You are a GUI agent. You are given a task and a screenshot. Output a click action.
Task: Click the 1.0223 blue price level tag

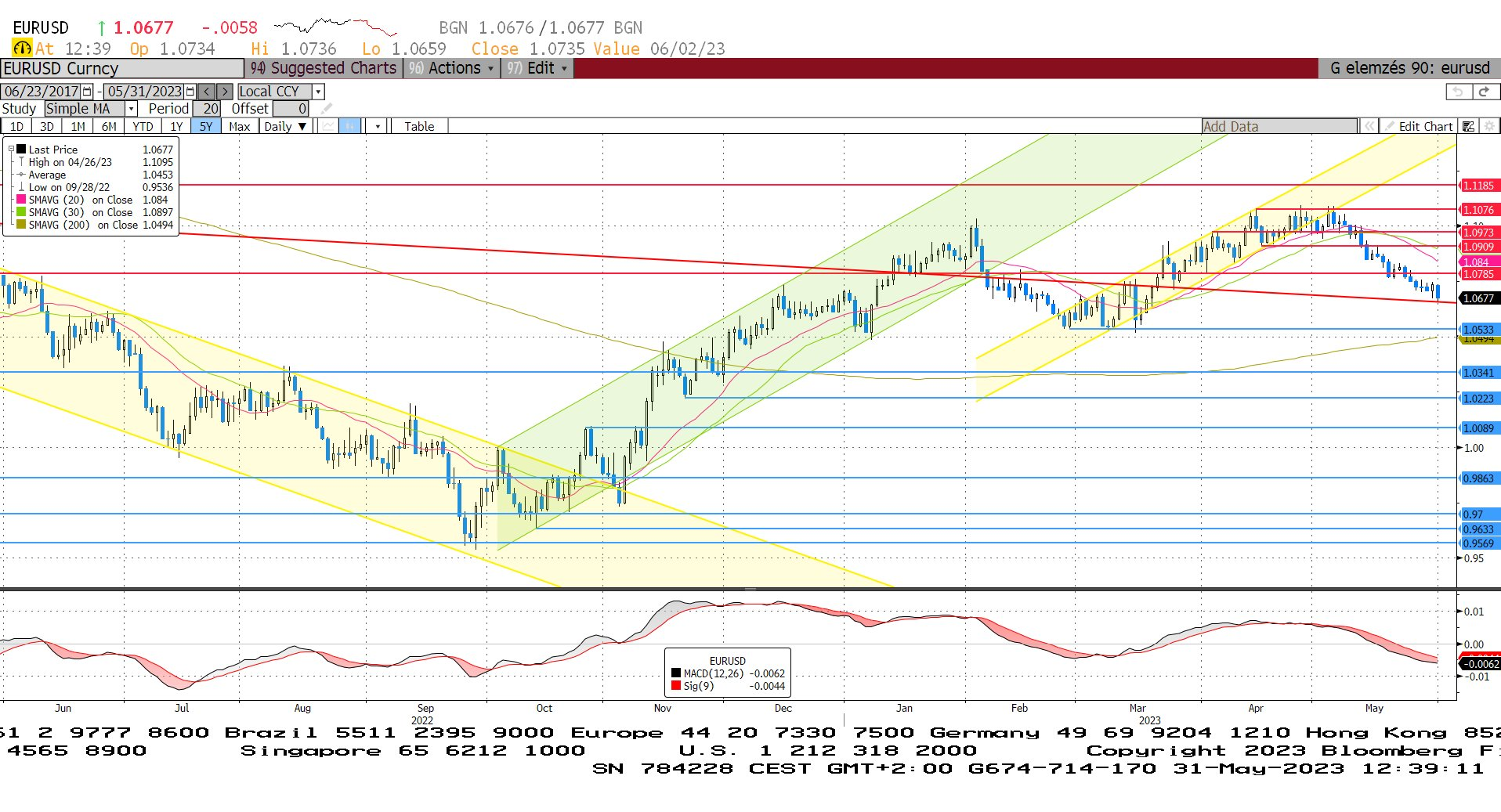point(1479,399)
